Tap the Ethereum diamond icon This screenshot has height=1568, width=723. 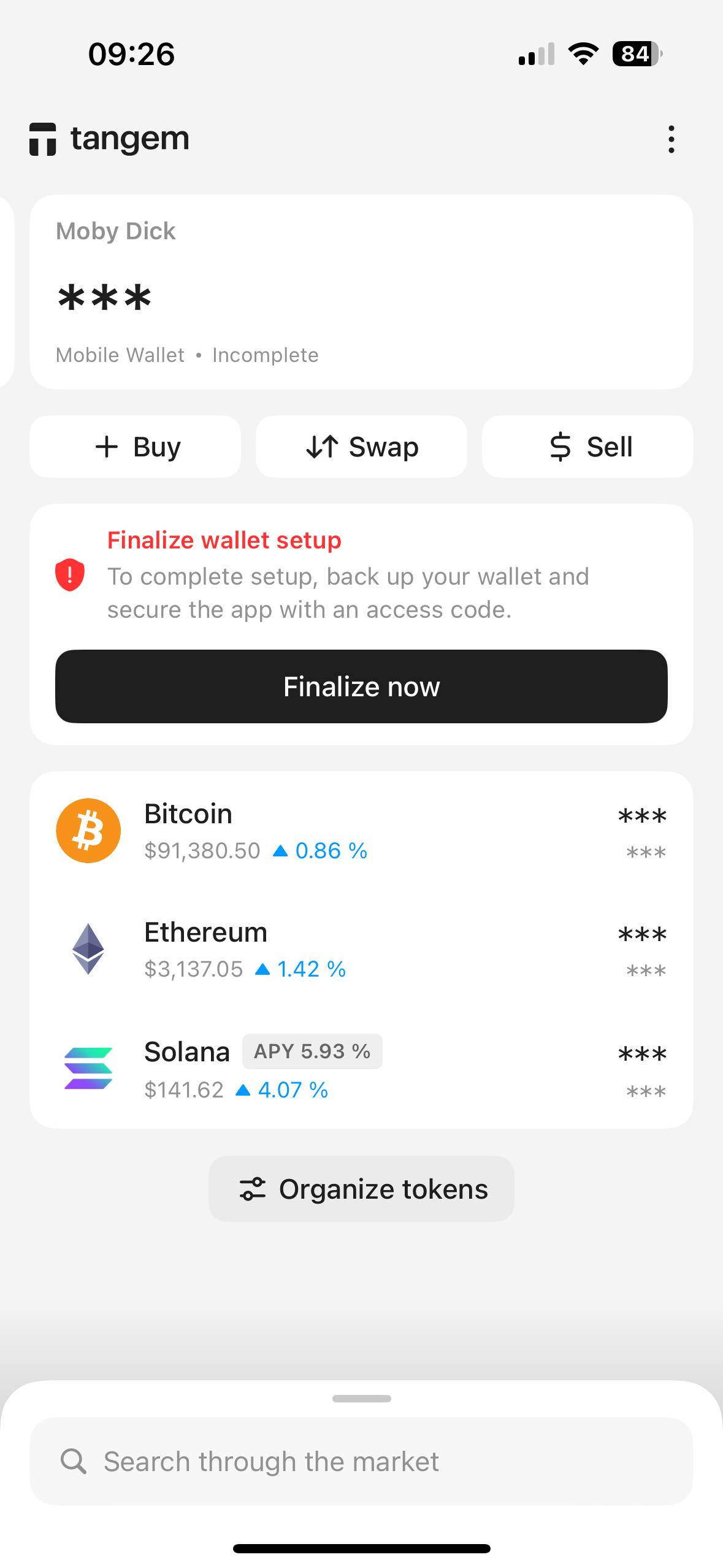[x=88, y=949]
